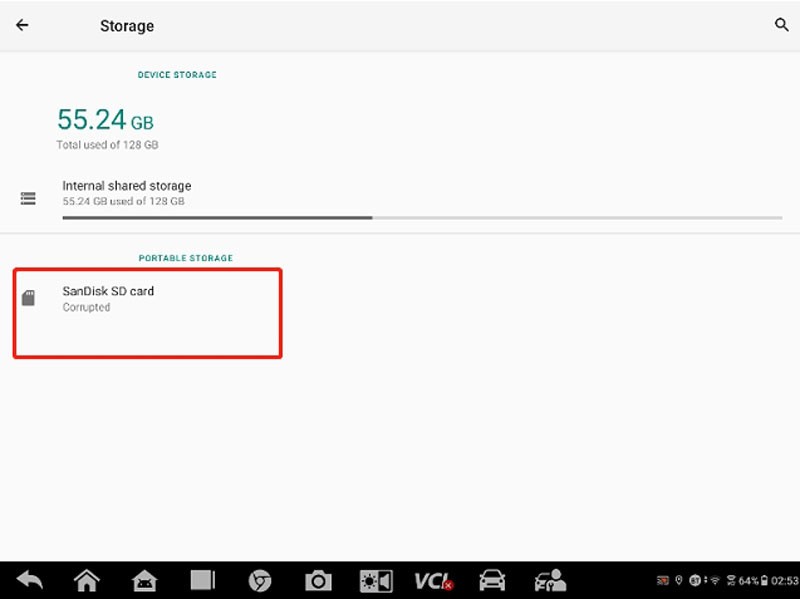
Task: Tap the Corrupted status text
Action: [x=86, y=307]
